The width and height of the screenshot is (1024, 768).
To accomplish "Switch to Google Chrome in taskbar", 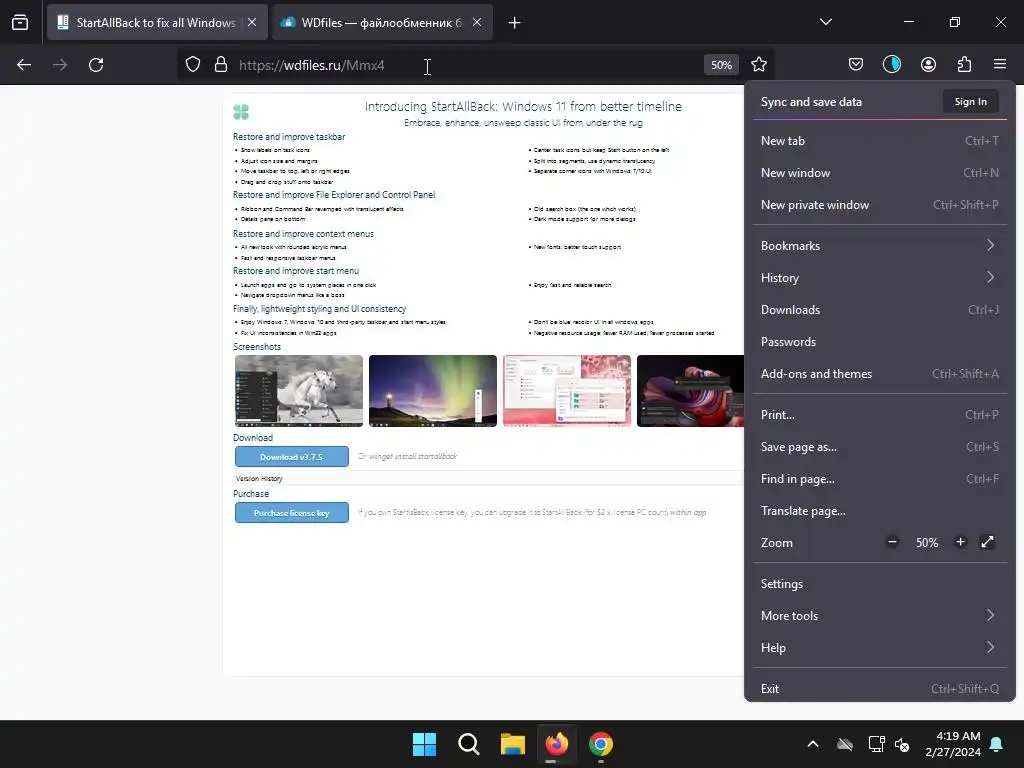I will tap(601, 744).
